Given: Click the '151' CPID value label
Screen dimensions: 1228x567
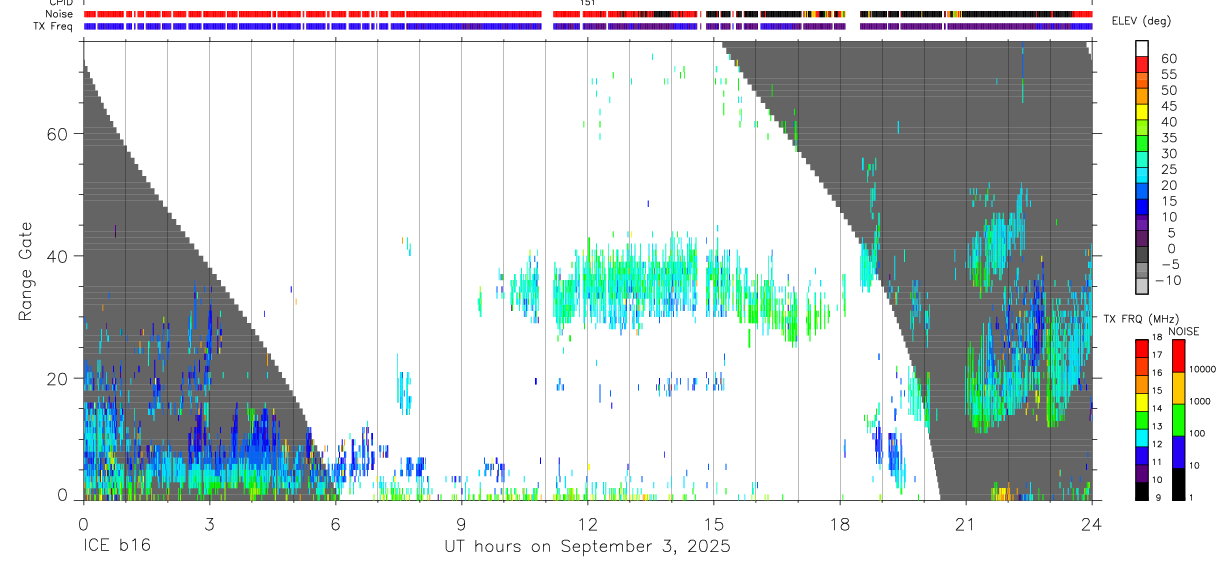Looking at the screenshot, I should point(588,3).
